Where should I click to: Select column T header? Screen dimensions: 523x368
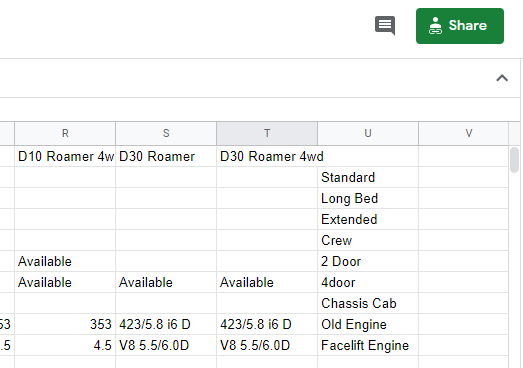267,133
